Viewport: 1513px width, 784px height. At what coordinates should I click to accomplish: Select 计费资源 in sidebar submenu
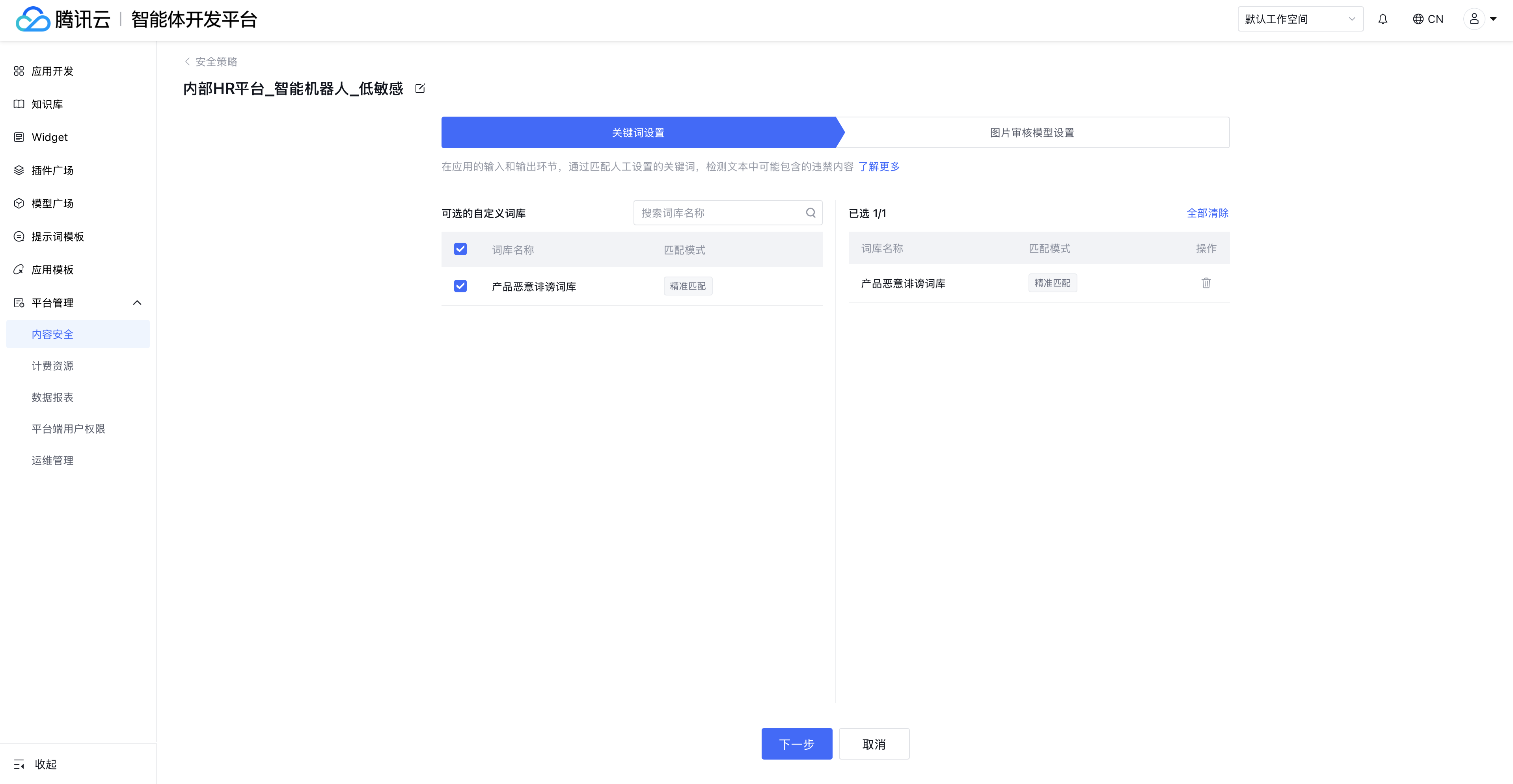[x=52, y=366]
